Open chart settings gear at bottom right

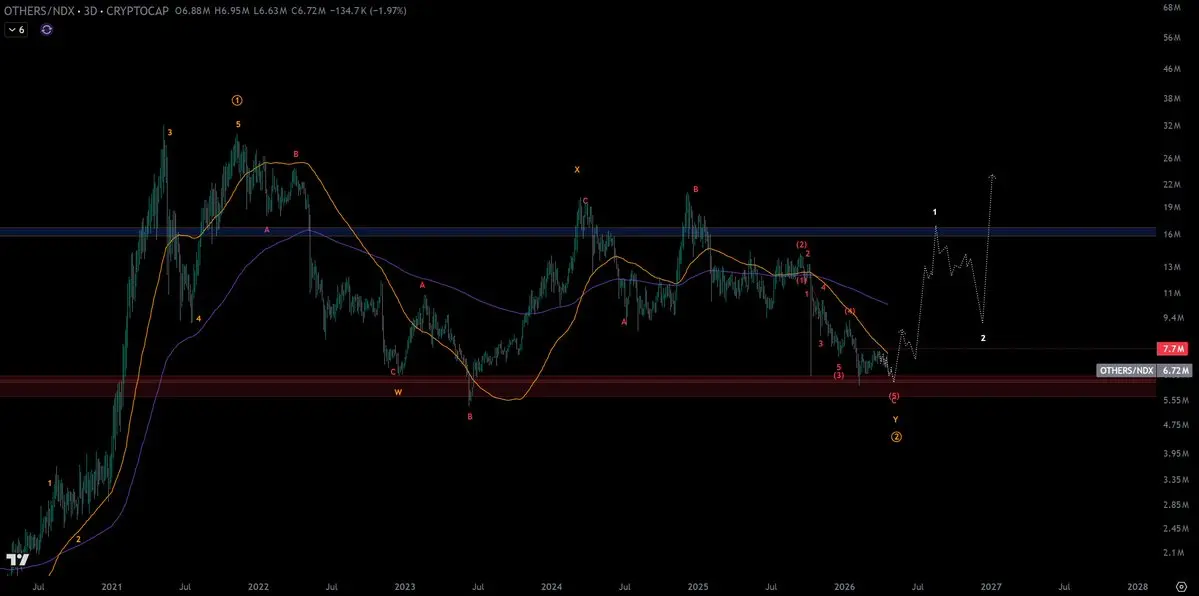(x=1181, y=587)
